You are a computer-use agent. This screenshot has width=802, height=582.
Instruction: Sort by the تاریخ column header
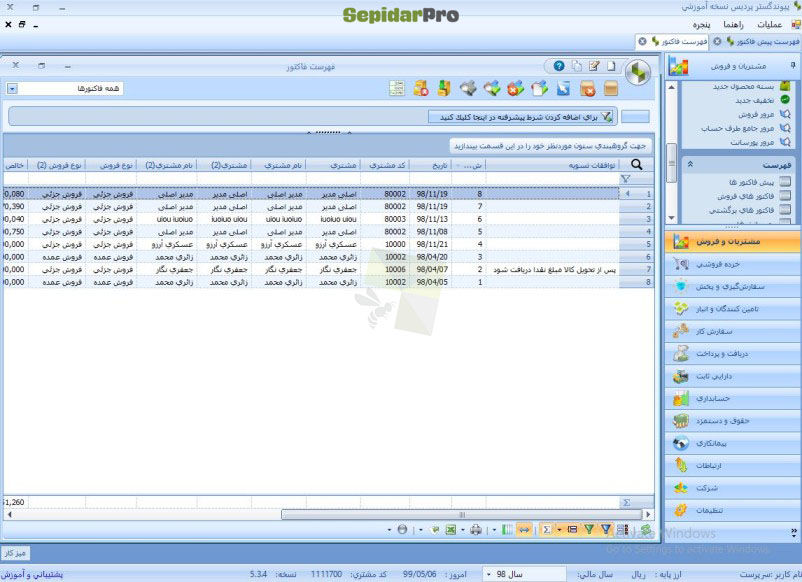click(x=431, y=165)
